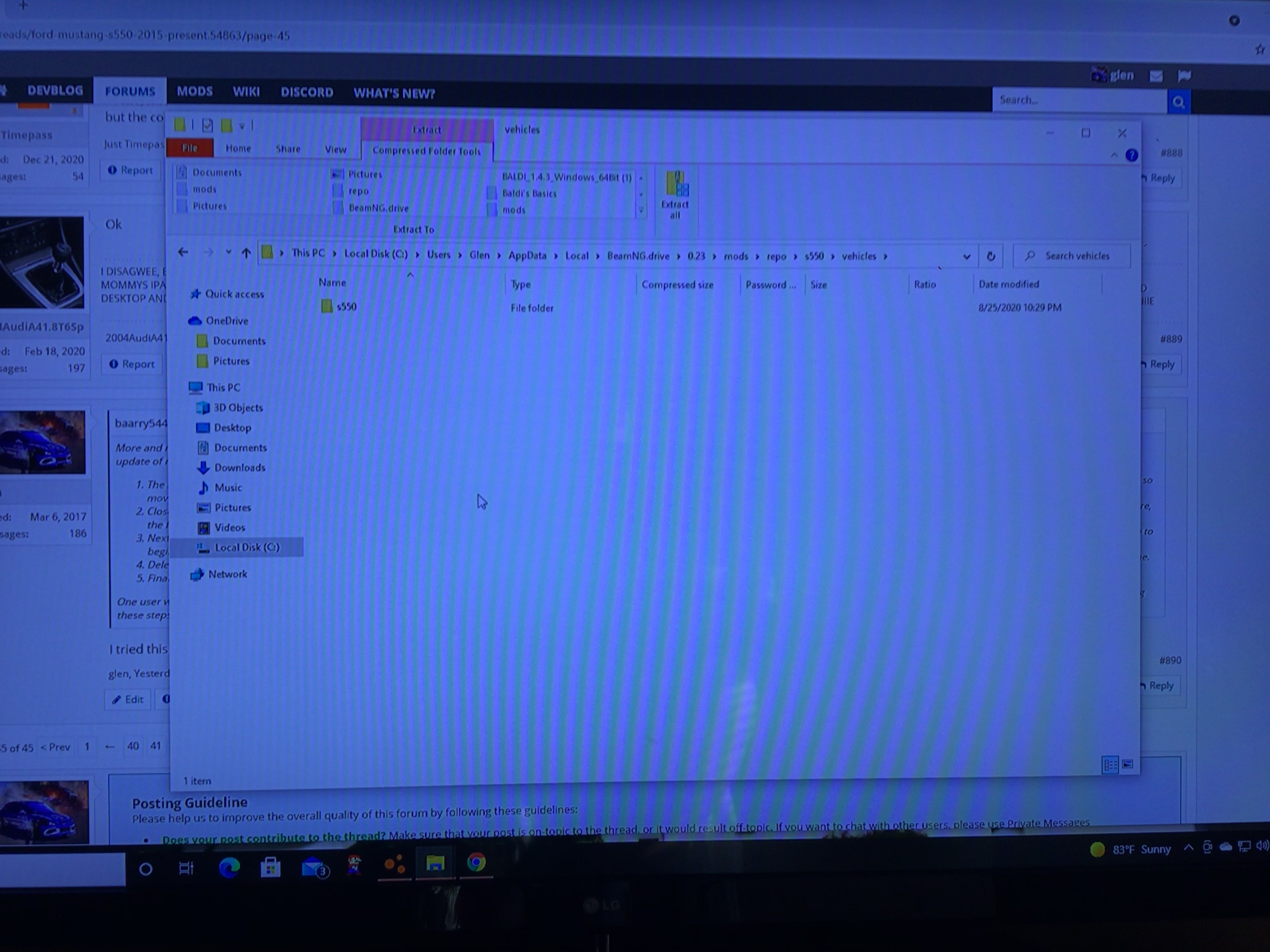
Task: Click Extract all icon in ribbon
Action: (676, 195)
